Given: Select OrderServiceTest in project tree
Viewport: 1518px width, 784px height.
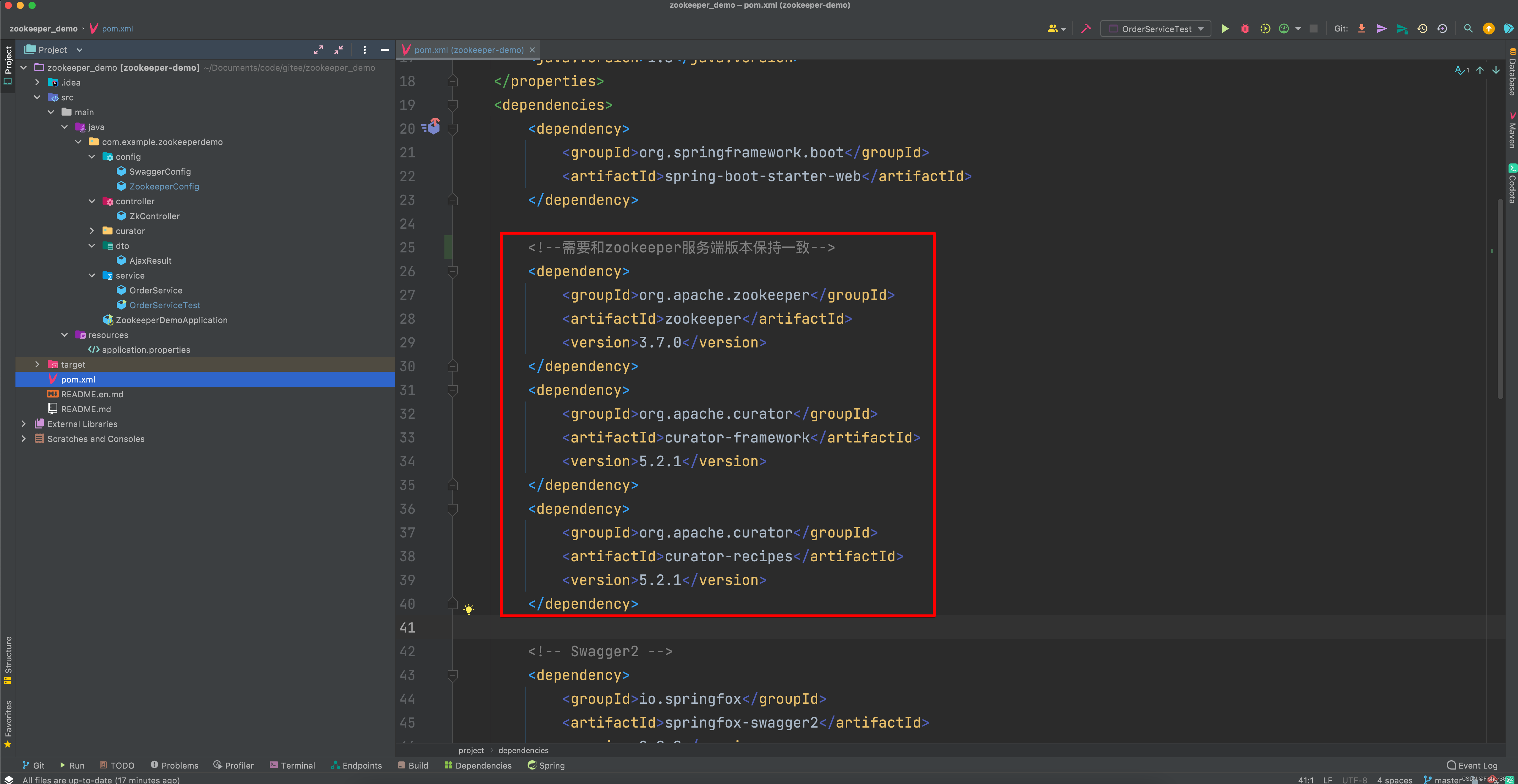Looking at the screenshot, I should pos(165,305).
